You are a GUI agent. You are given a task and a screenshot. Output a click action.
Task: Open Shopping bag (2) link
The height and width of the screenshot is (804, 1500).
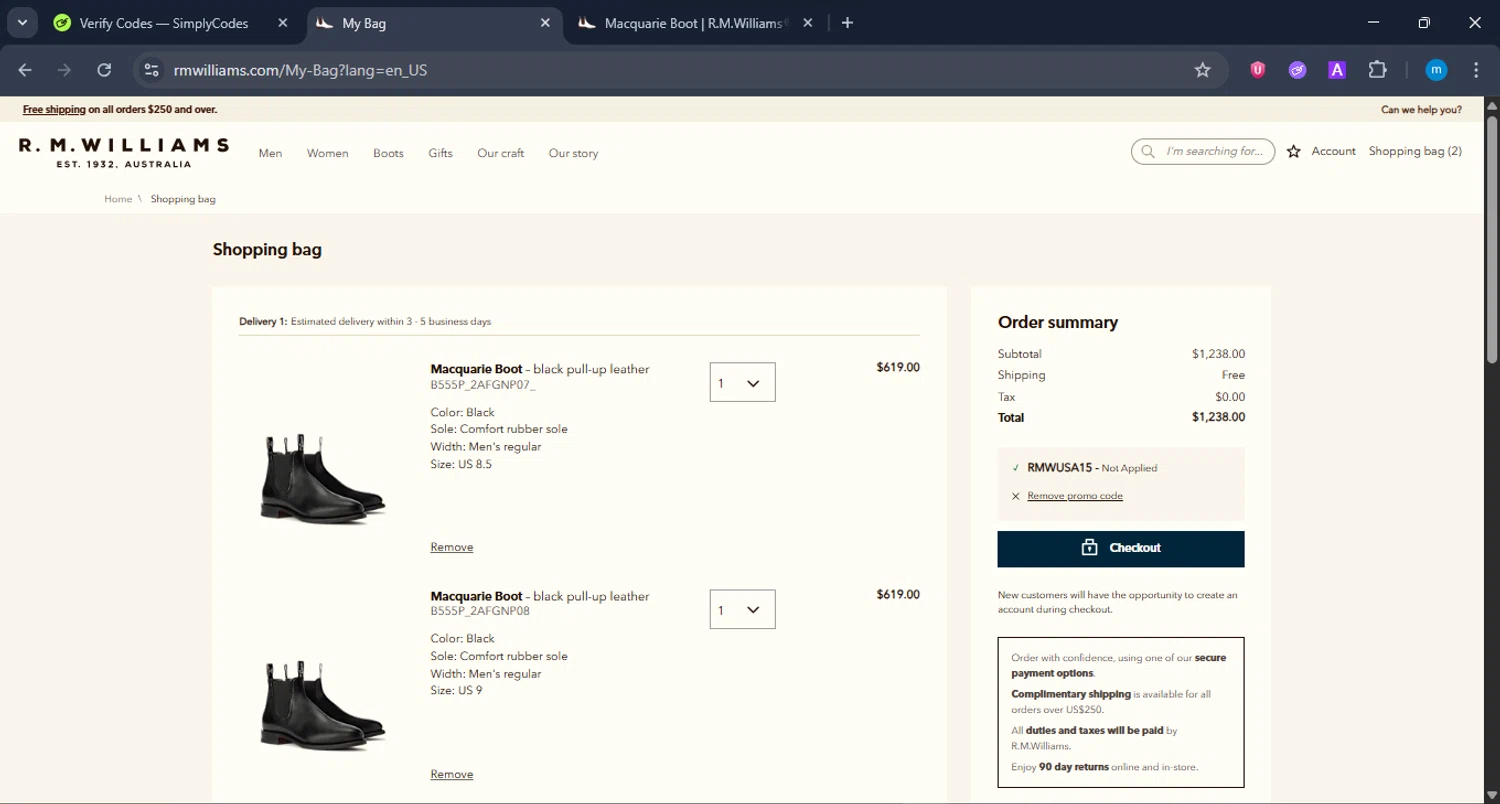(x=1415, y=151)
